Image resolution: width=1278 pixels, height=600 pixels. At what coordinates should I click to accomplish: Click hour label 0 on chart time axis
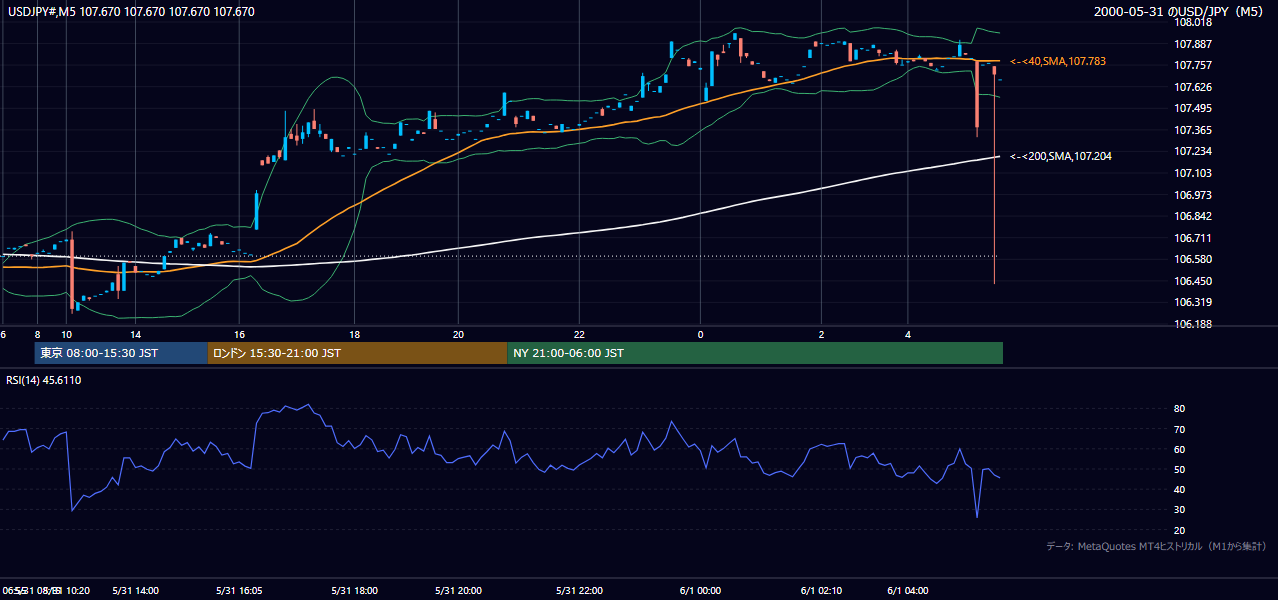pyautogui.click(x=700, y=334)
